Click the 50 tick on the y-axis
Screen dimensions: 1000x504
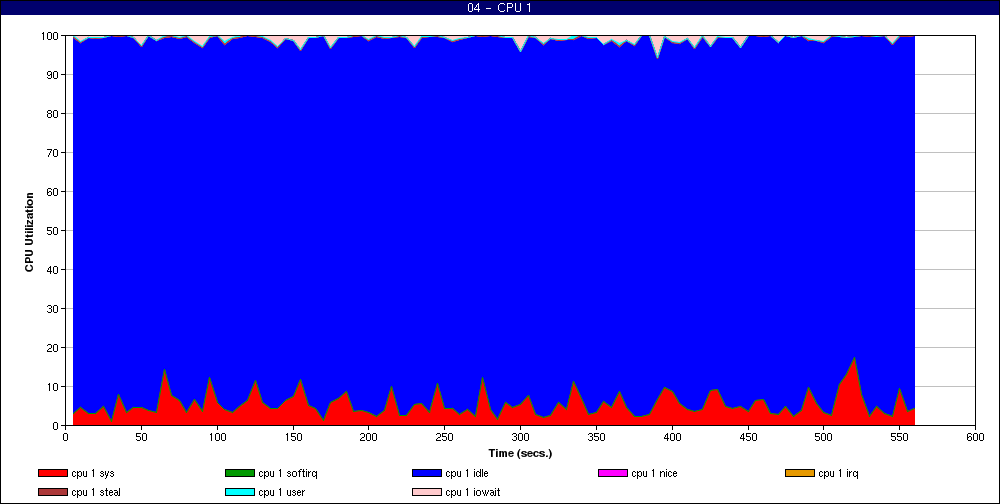point(53,230)
